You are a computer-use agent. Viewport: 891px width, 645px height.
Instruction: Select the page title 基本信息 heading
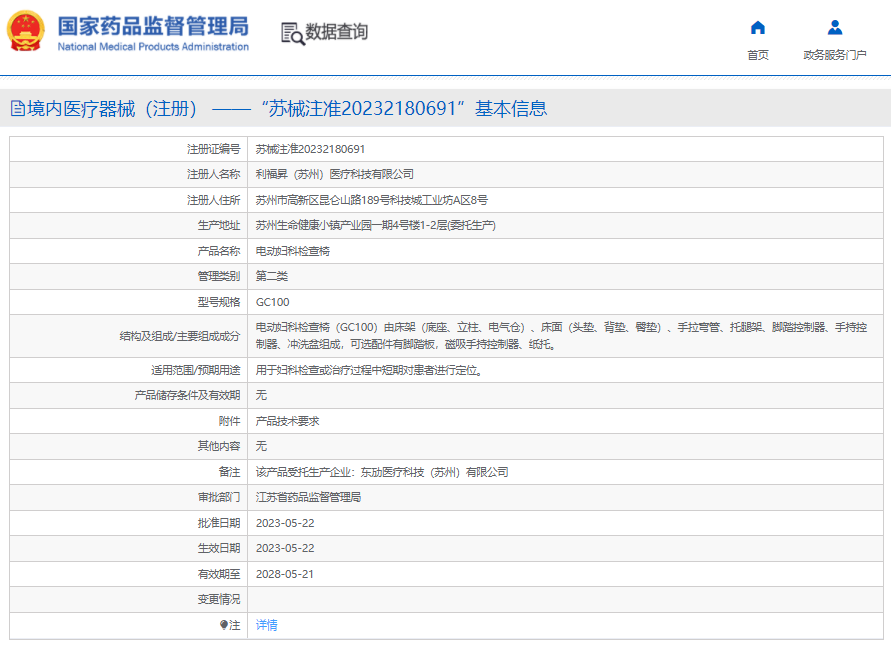(x=511, y=108)
